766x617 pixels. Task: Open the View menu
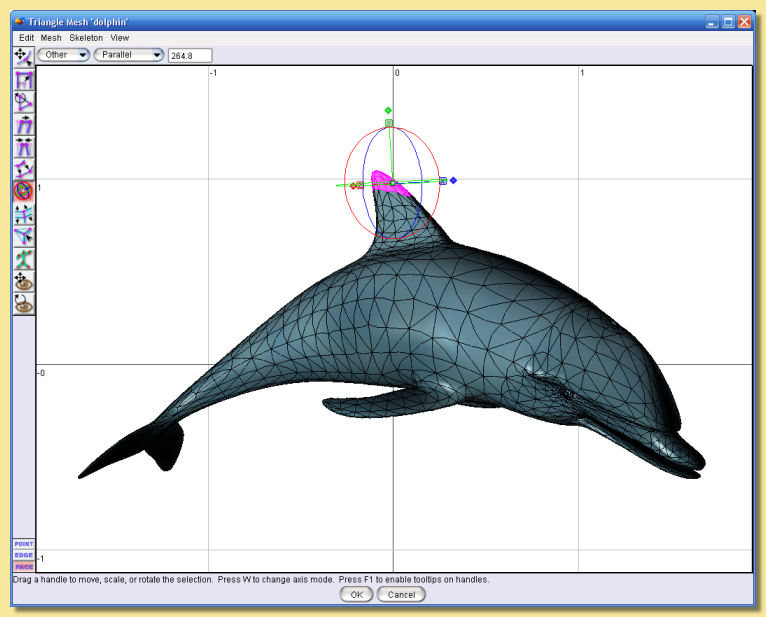[x=120, y=37]
